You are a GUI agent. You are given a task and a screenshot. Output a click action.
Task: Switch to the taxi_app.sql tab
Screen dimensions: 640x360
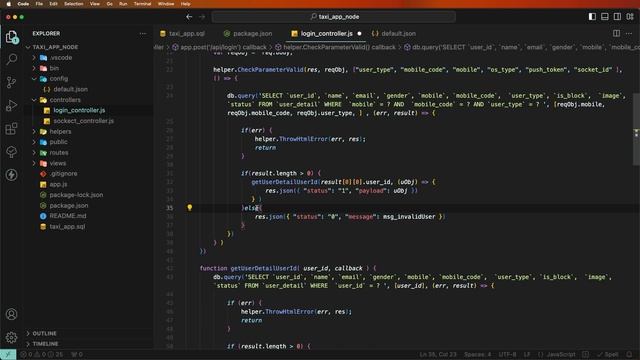pos(183,33)
